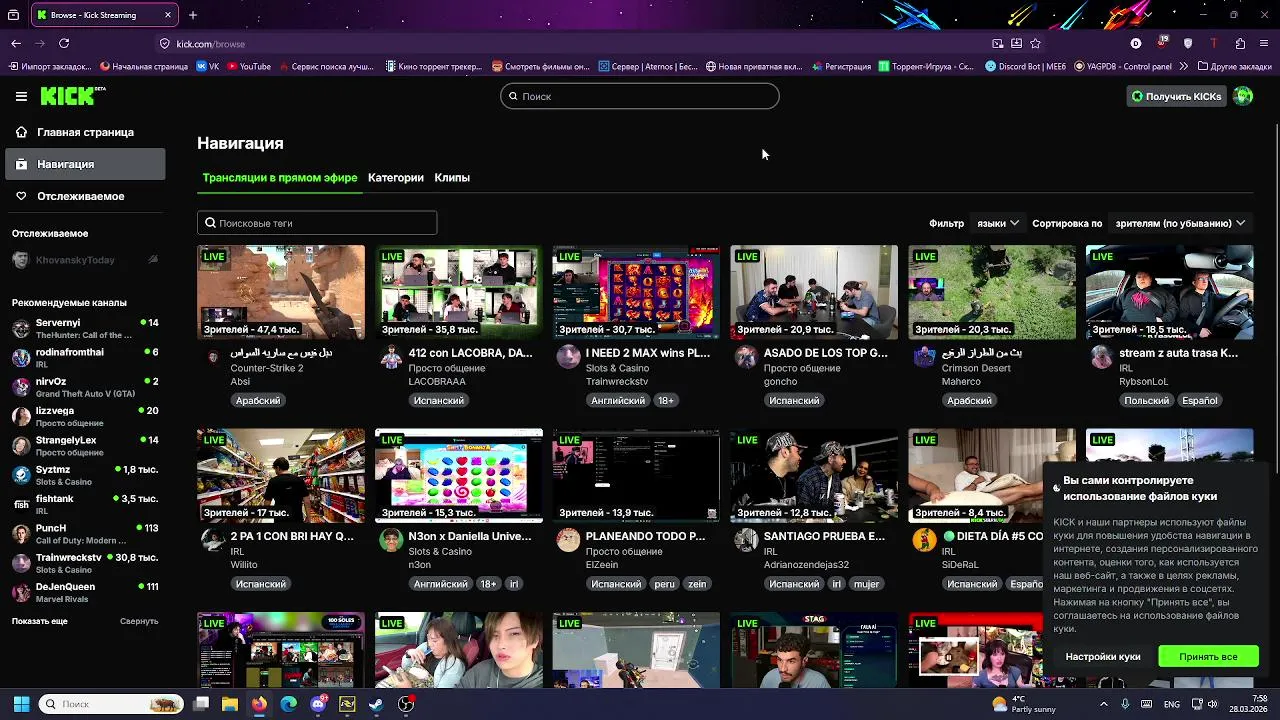Open Firefox from the taskbar
This screenshot has width=1280, height=720.
click(259, 704)
